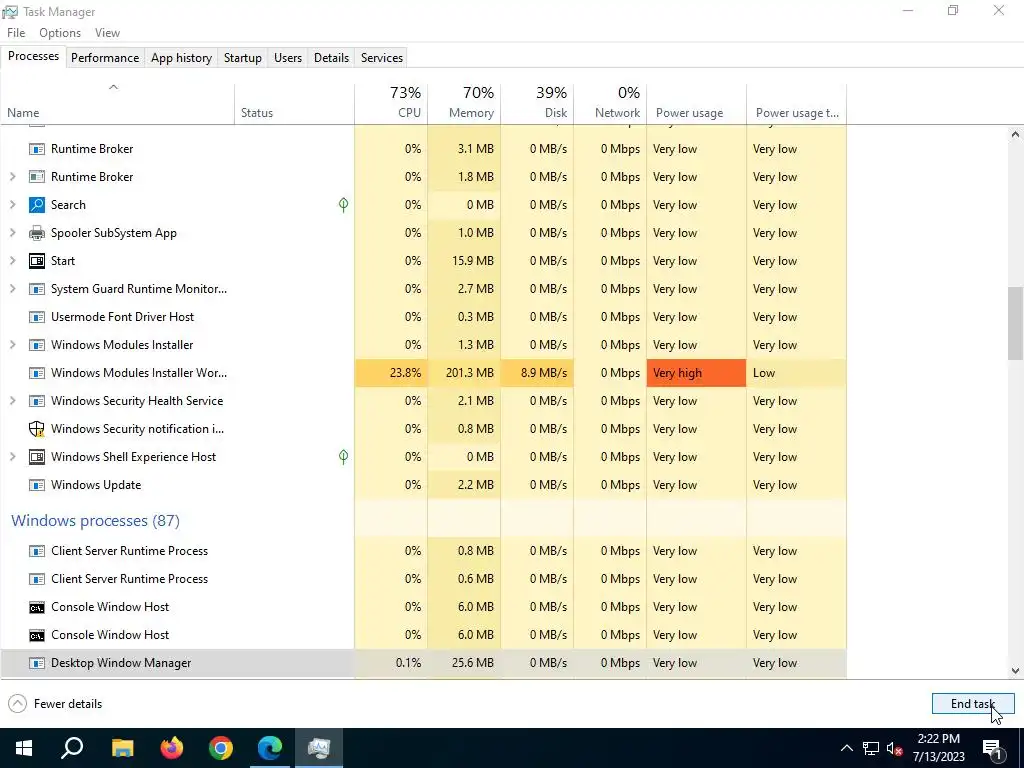Click the Windows Security Health Service icon
1024x768 pixels.
[x=37, y=401]
